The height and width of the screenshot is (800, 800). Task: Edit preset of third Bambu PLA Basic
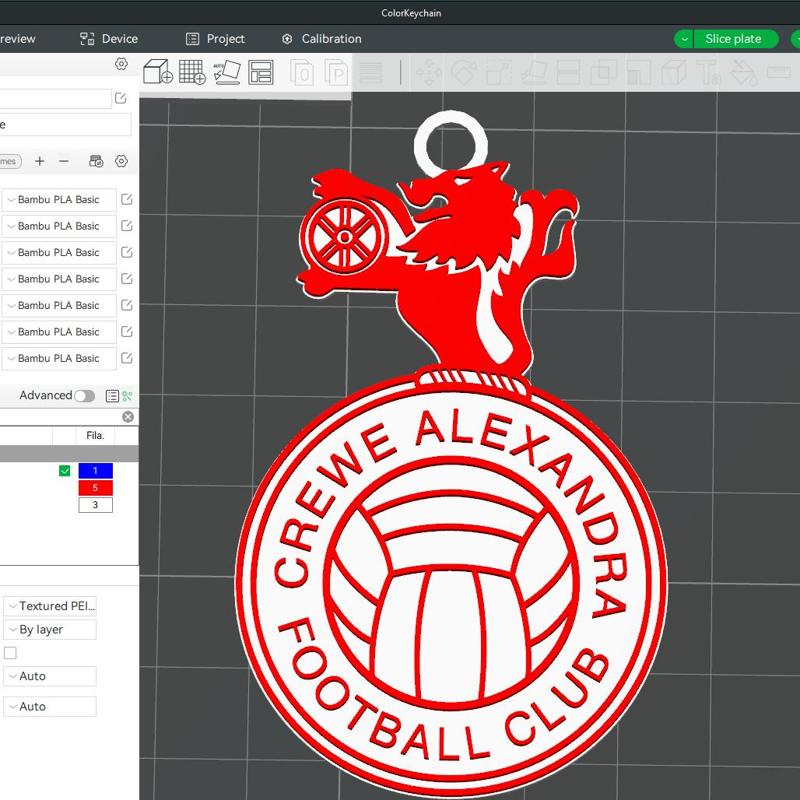click(x=127, y=253)
